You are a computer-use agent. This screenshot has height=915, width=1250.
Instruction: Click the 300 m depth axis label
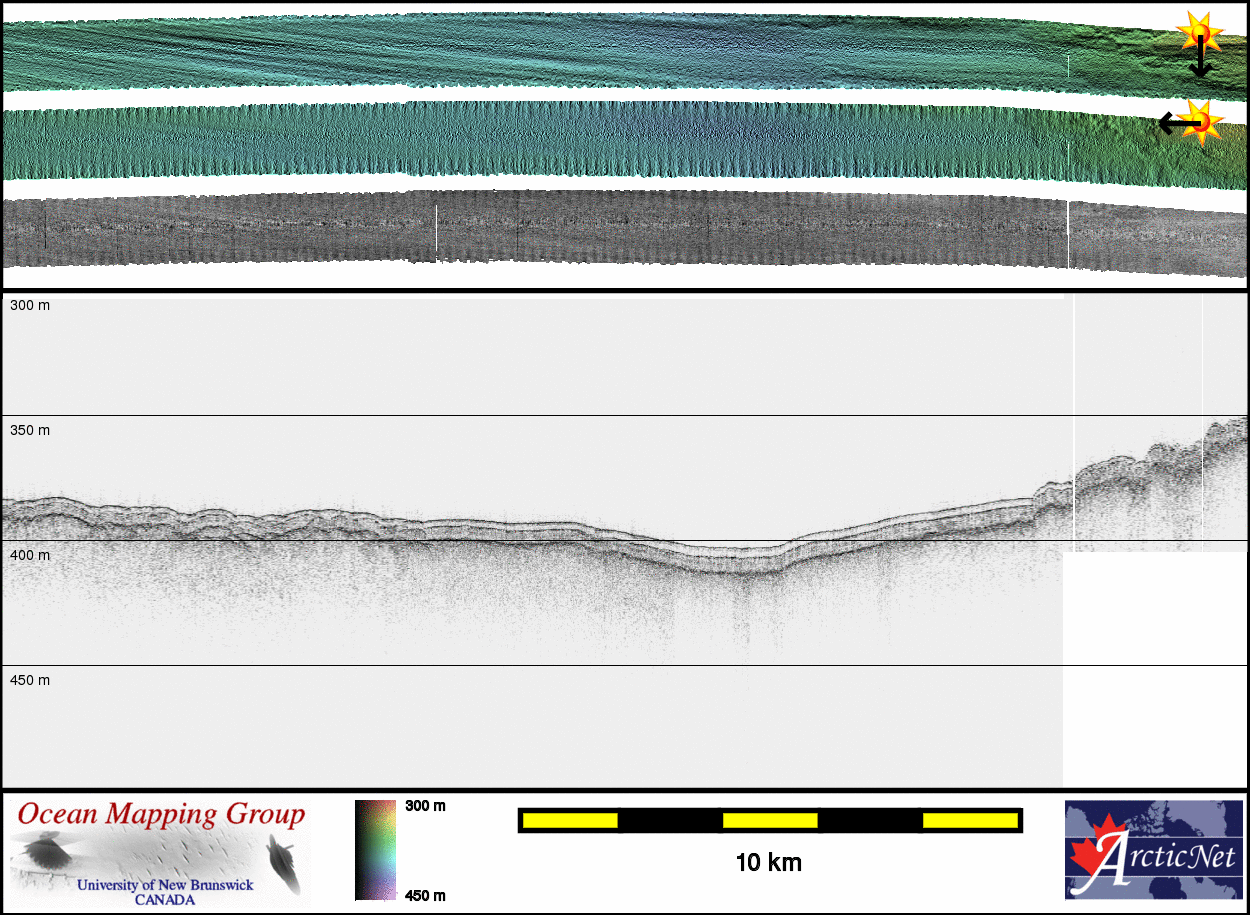(30, 305)
